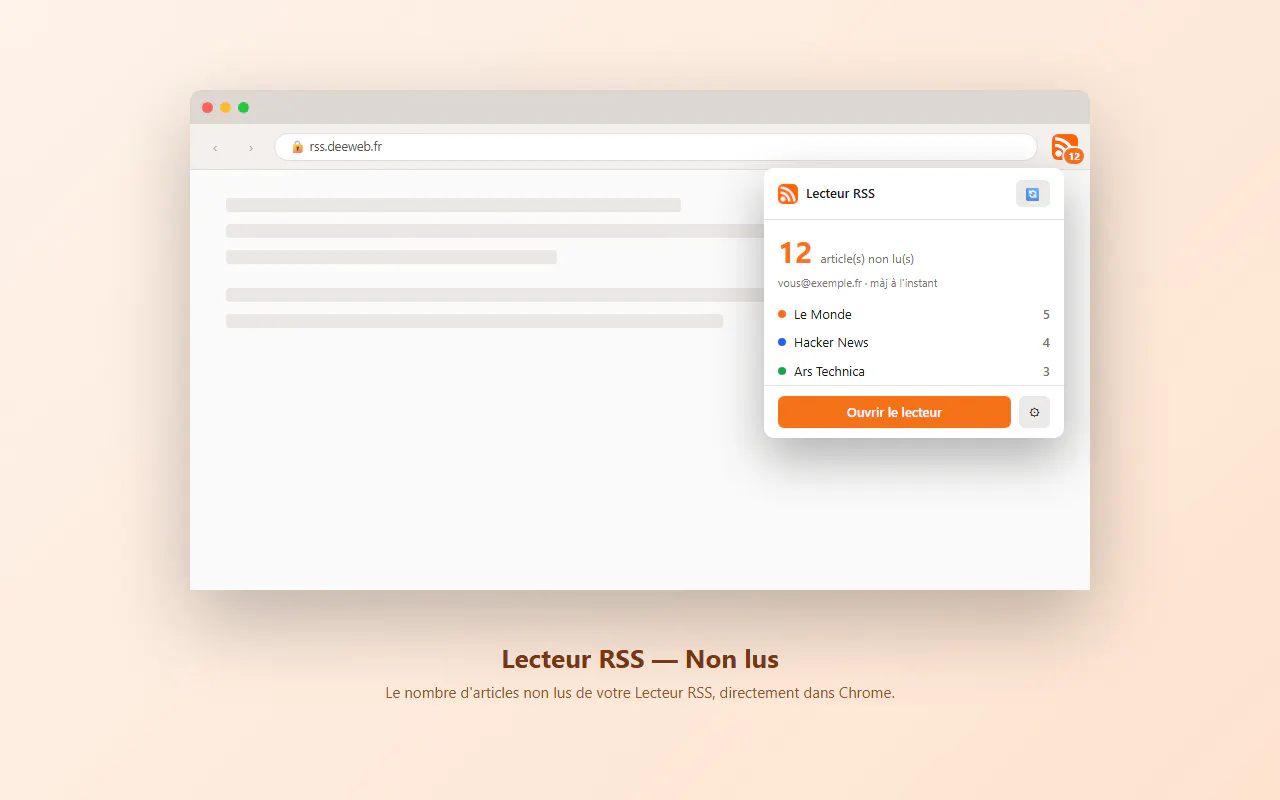Close the window with the red button

[x=208, y=108]
